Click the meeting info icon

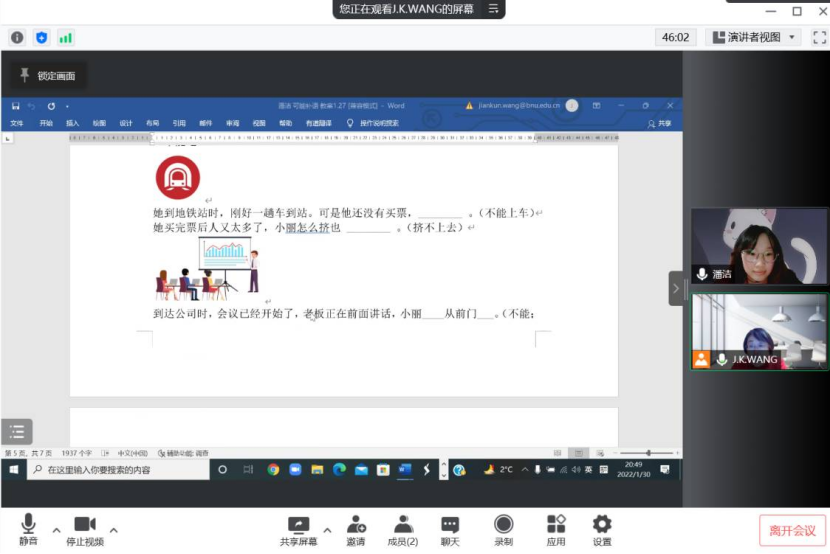(17, 37)
